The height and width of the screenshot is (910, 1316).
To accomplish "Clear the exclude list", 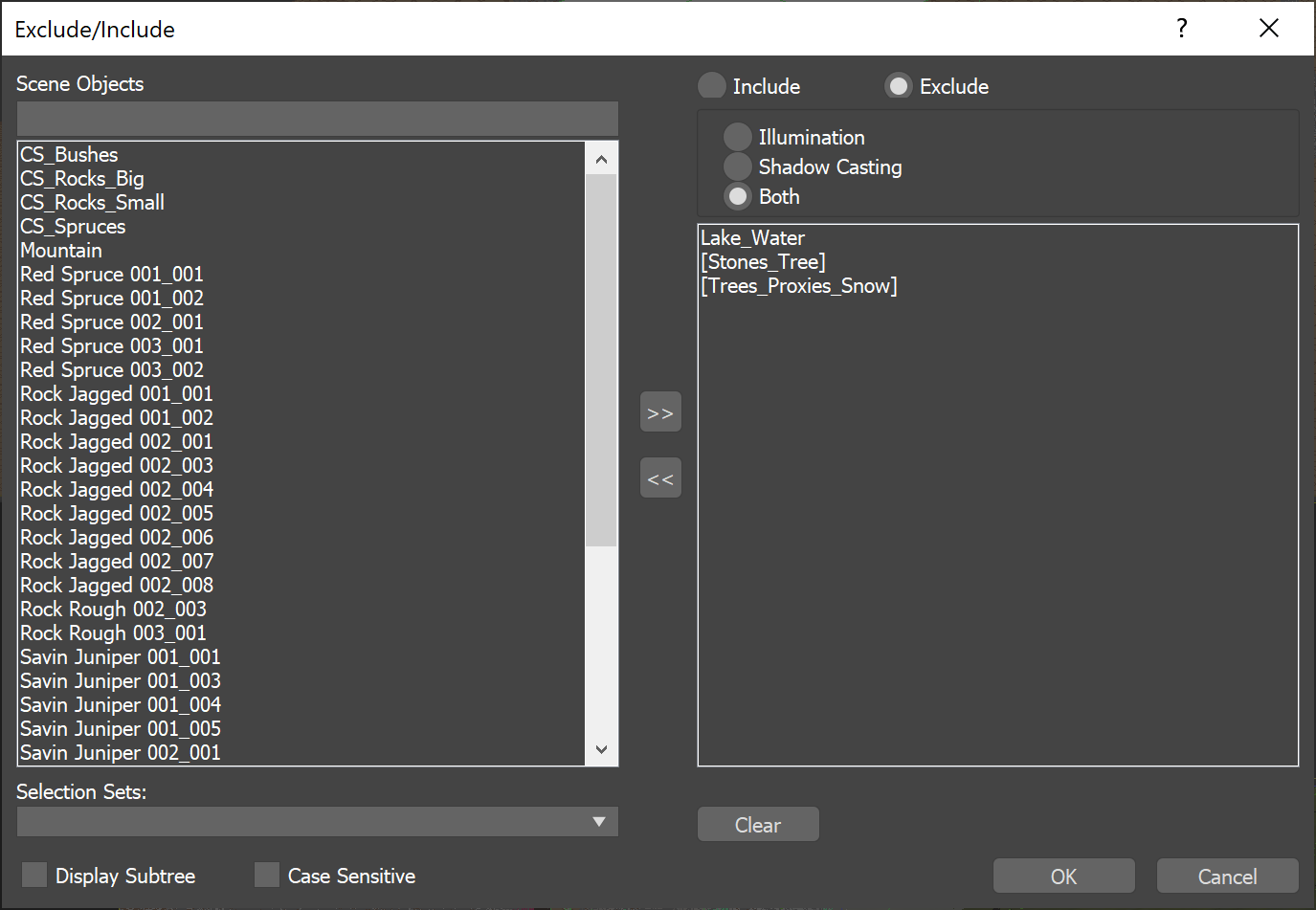I will click(x=757, y=824).
